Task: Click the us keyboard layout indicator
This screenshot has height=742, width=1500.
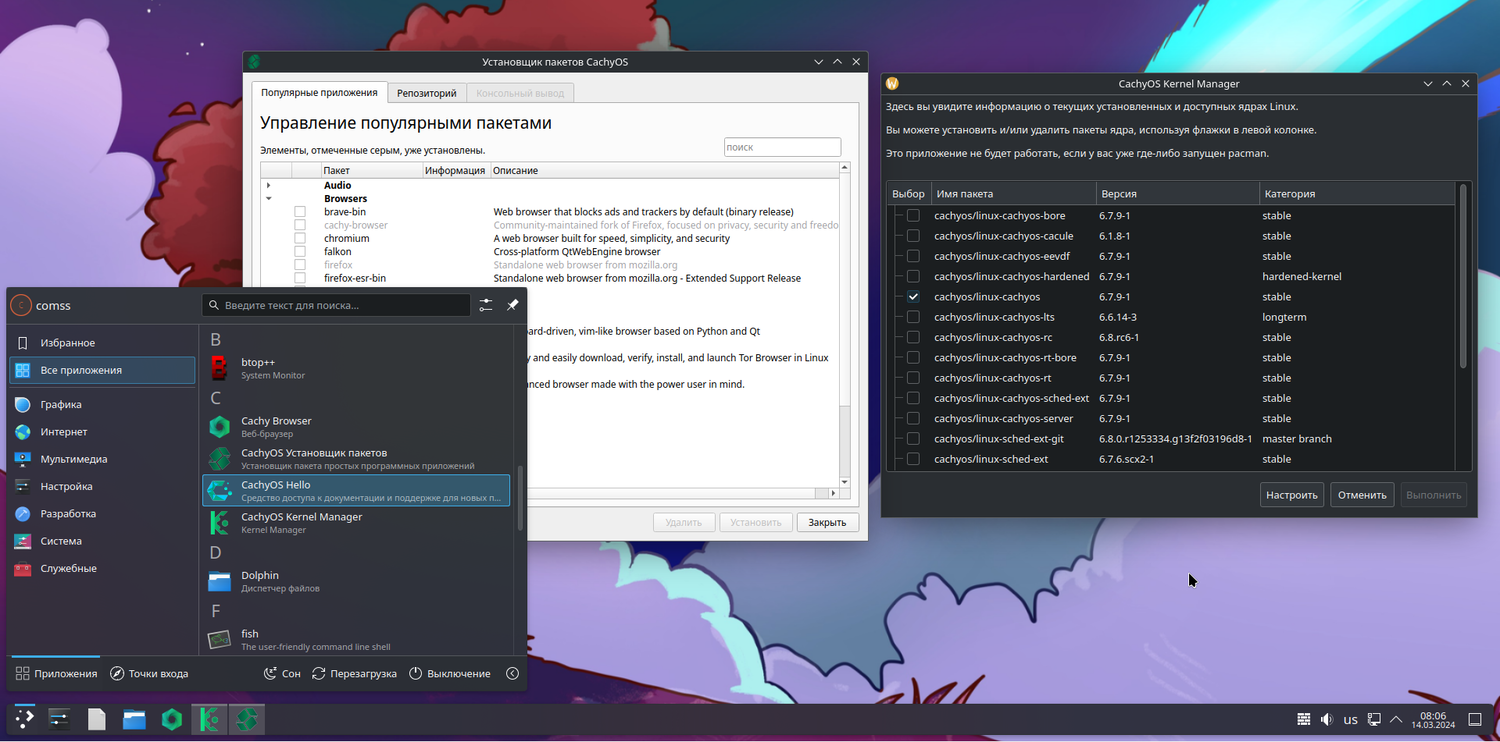Action: click(1351, 719)
